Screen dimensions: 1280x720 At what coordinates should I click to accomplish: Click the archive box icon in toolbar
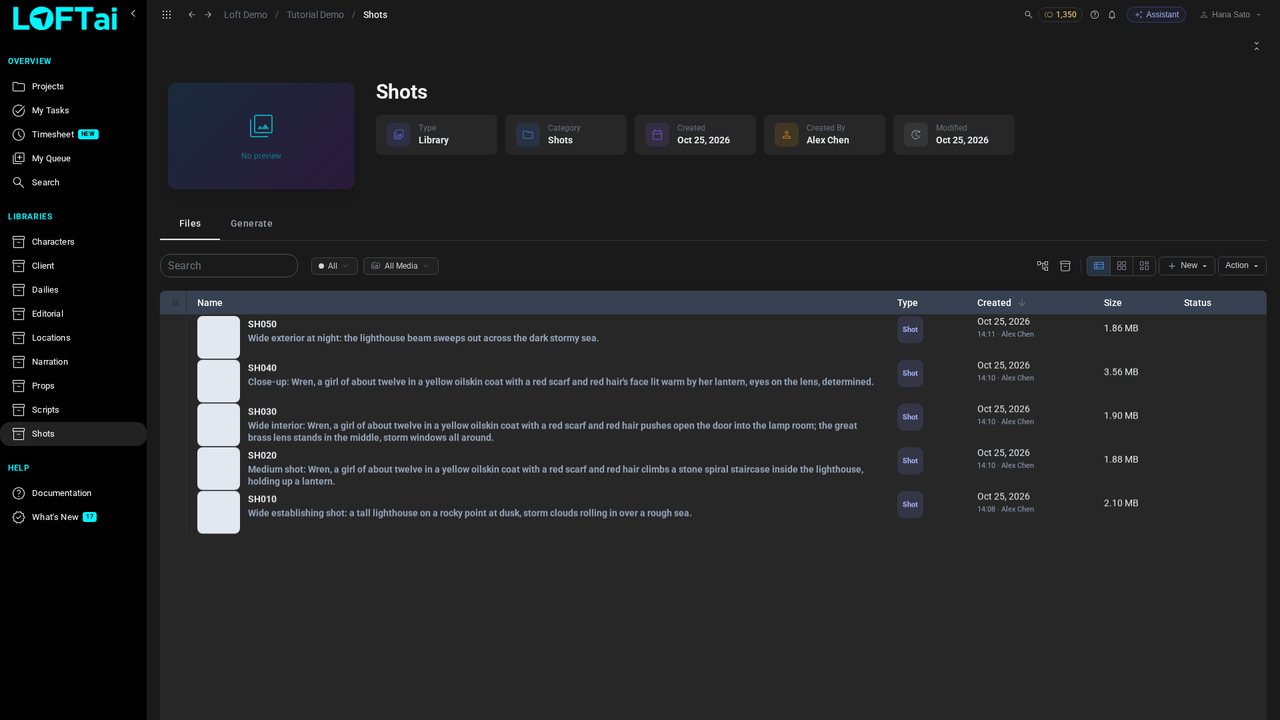[x=1065, y=266]
